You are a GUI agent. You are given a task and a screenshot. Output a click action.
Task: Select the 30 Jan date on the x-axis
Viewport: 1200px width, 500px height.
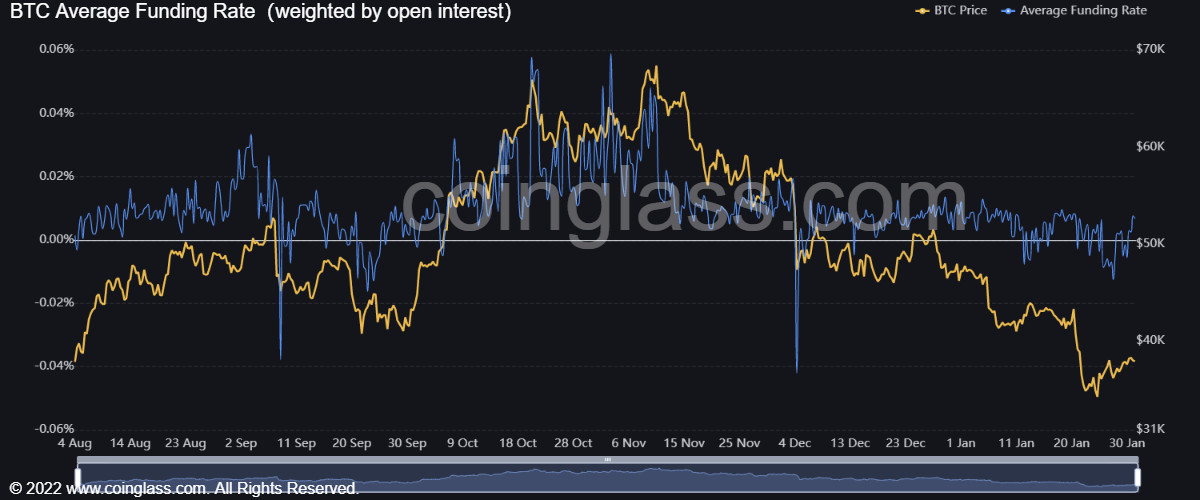[x=1128, y=441]
